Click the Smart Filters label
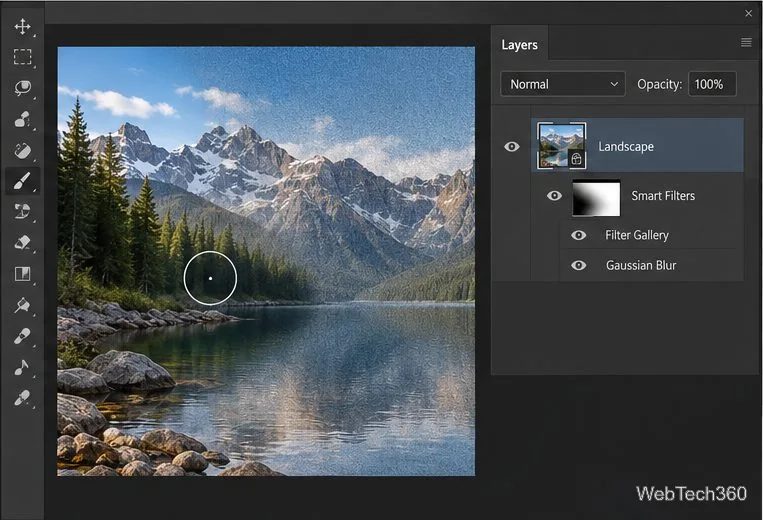763x520 pixels. pyautogui.click(x=663, y=196)
